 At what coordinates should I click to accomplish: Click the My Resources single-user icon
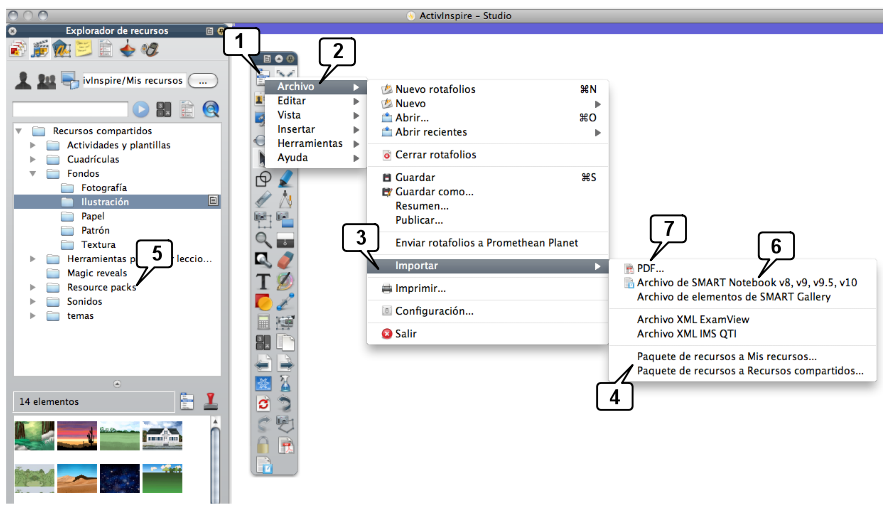click(21, 81)
